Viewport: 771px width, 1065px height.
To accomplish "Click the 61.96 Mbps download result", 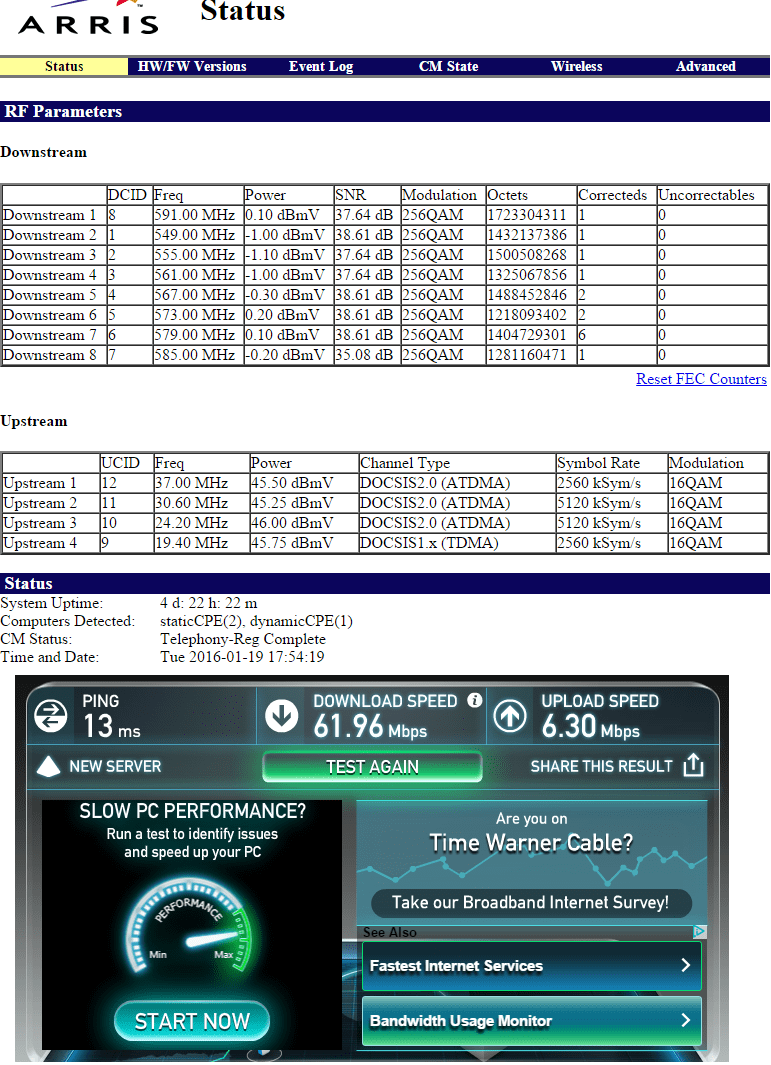I will [x=370, y=726].
